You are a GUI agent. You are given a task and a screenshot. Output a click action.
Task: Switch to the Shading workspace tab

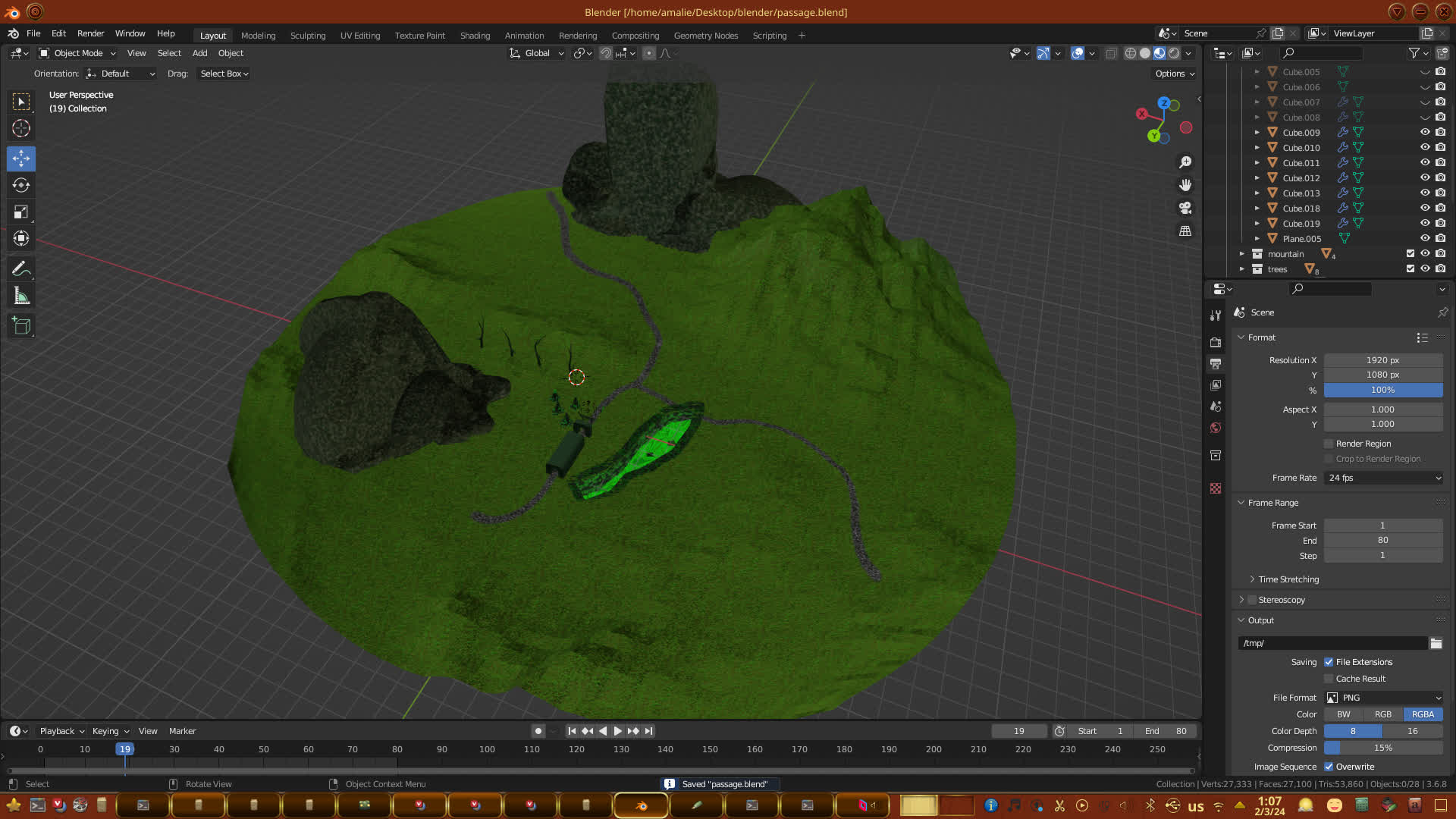(x=475, y=36)
